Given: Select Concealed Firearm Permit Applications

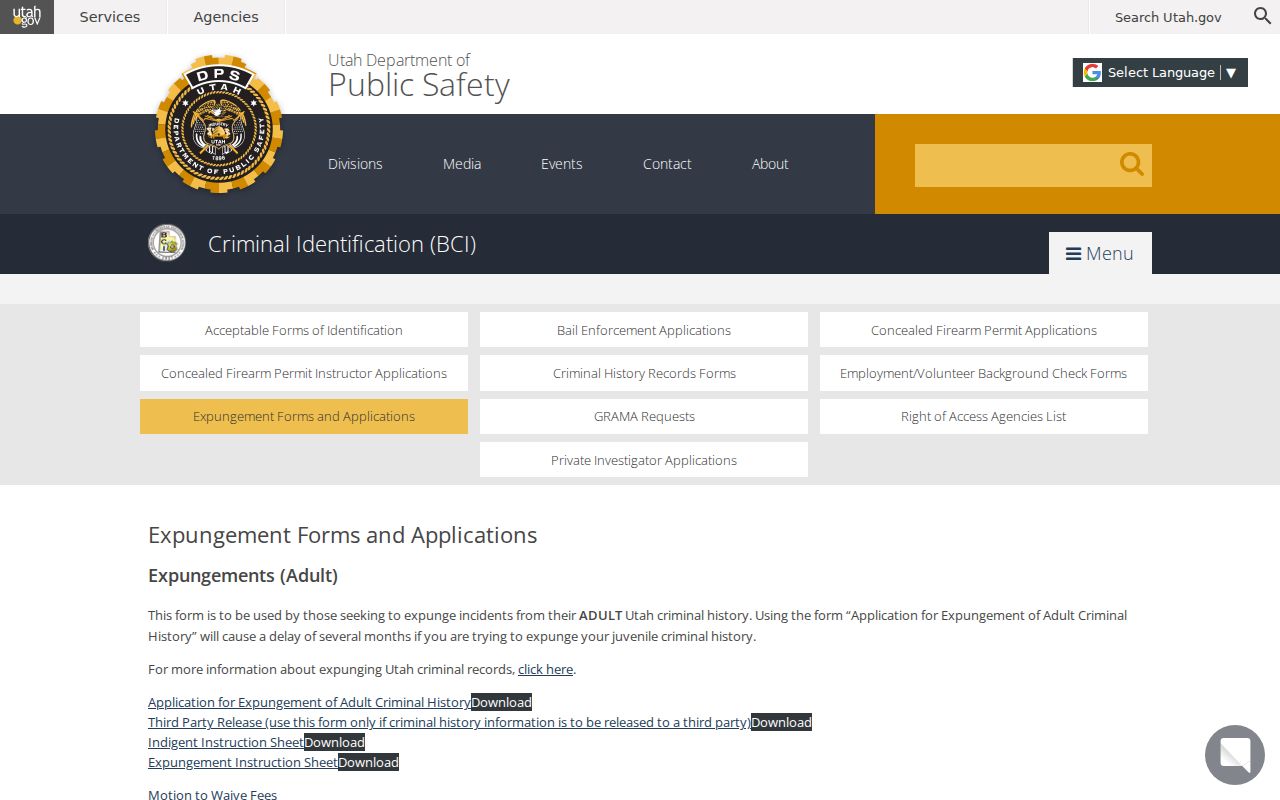Looking at the screenshot, I should pyautogui.click(x=984, y=330).
